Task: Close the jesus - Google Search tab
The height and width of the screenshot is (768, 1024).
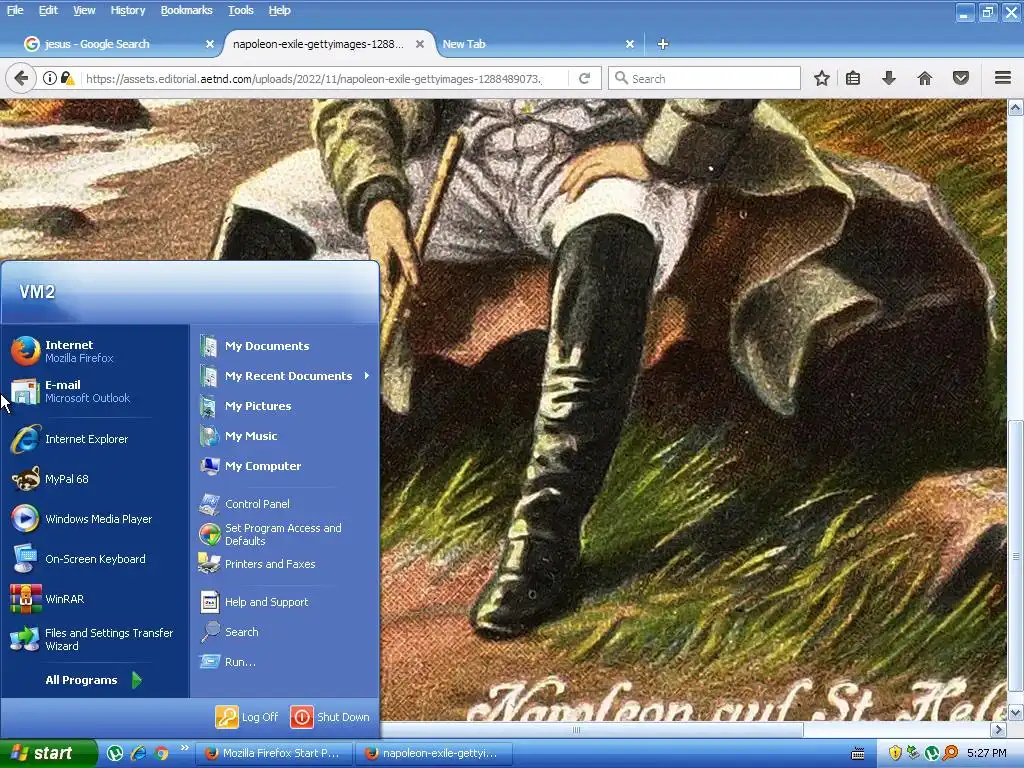Action: [x=210, y=44]
